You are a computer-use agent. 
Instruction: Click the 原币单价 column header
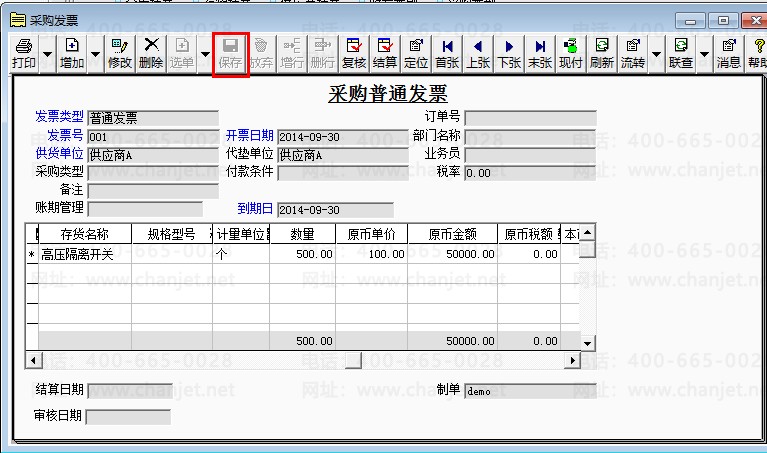tap(372, 234)
